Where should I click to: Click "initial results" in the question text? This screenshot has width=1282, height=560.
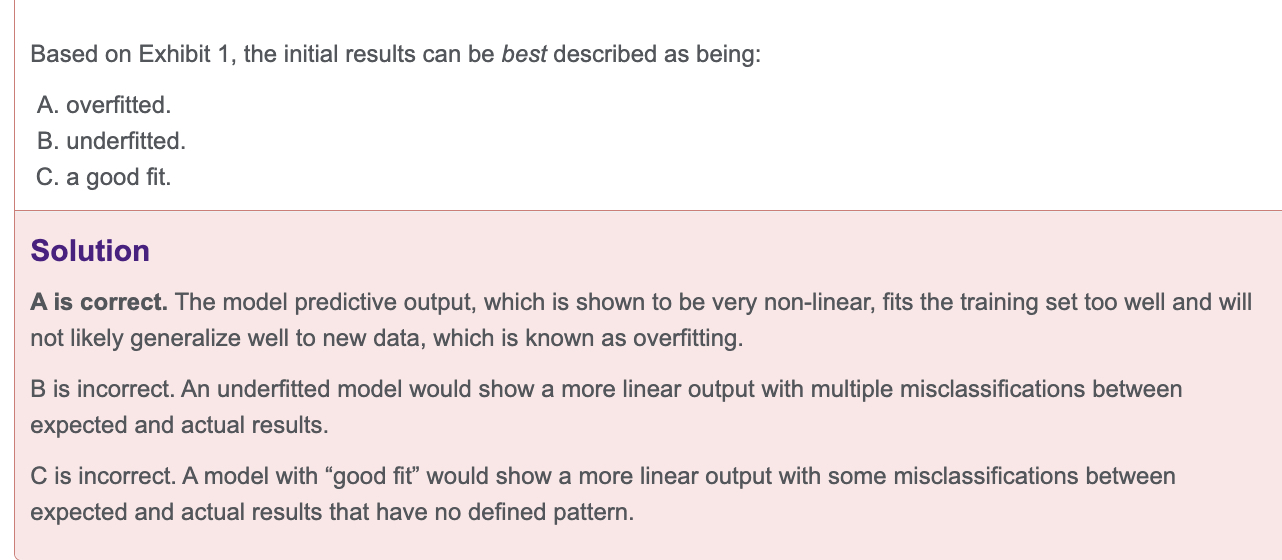pos(344,54)
